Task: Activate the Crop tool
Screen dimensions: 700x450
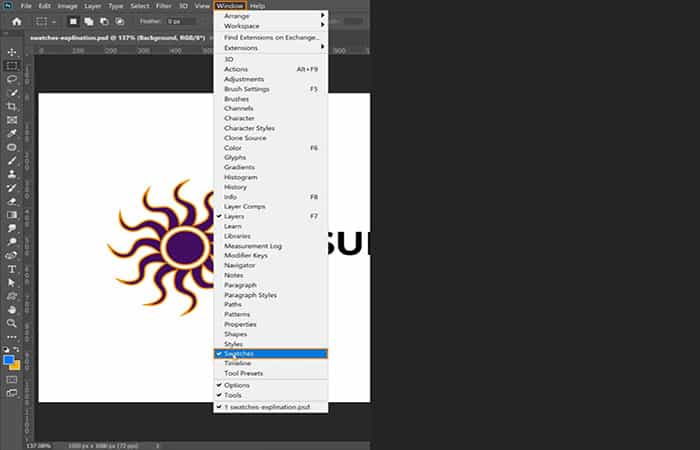Action: (12, 106)
